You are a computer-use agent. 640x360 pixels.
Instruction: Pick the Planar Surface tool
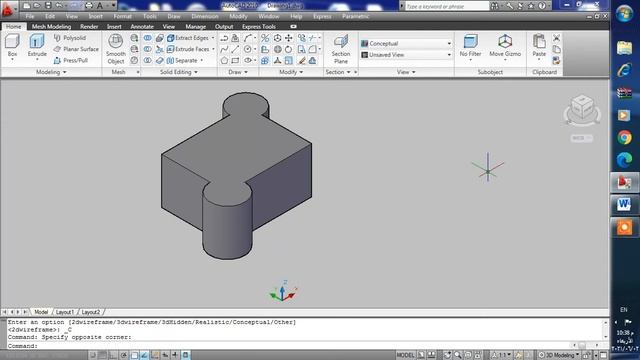click(76, 49)
